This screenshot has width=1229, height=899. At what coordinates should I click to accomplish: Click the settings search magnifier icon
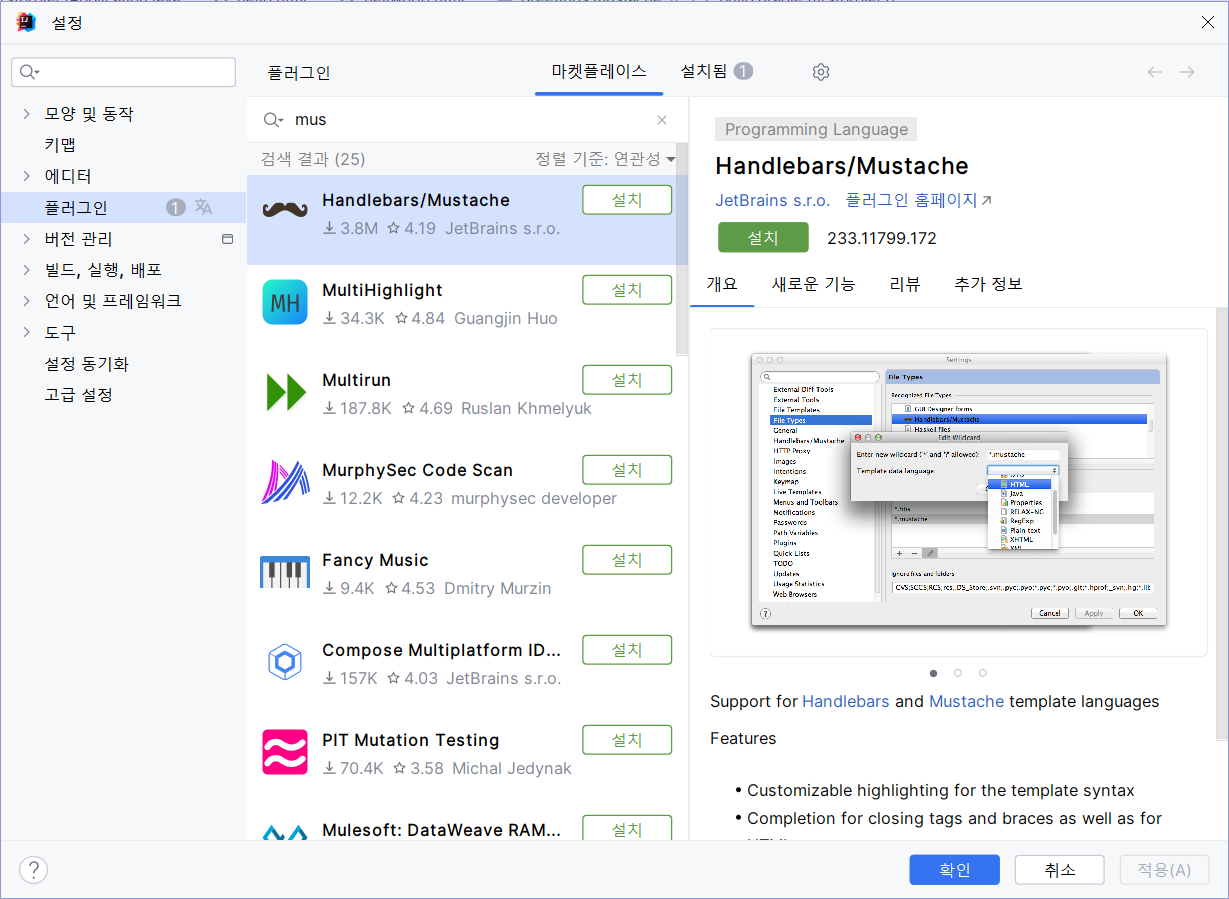click(x=29, y=72)
